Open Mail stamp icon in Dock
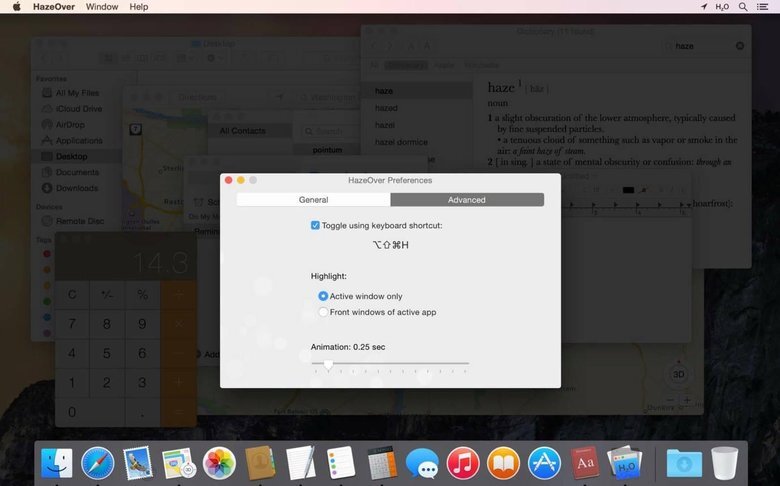This screenshot has width=780, height=486. click(x=138, y=463)
